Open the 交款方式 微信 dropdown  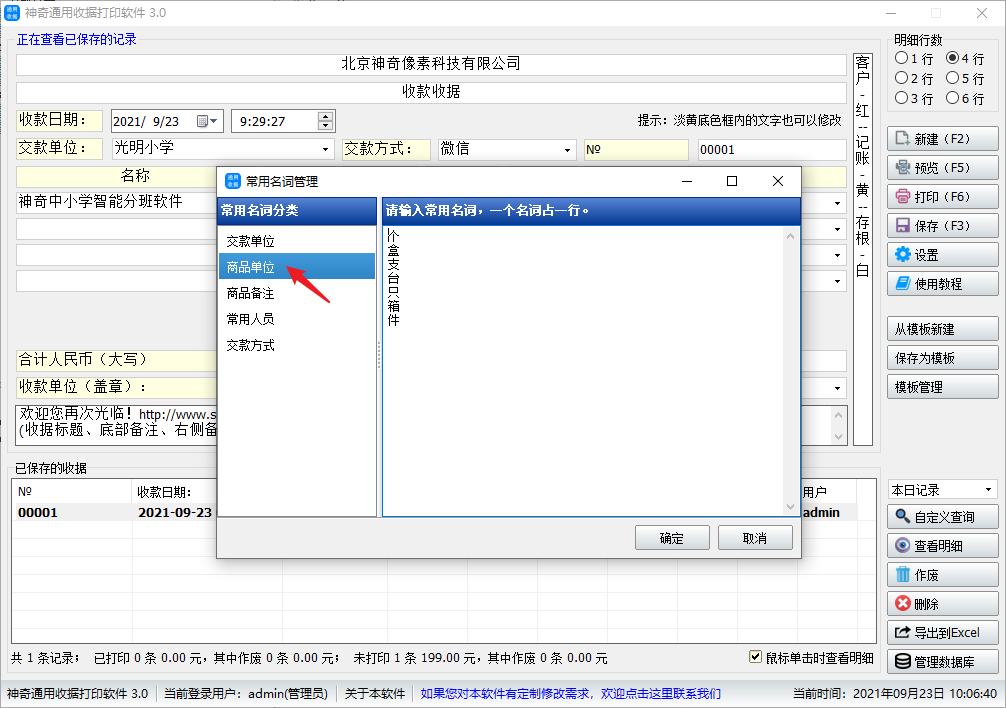567,150
